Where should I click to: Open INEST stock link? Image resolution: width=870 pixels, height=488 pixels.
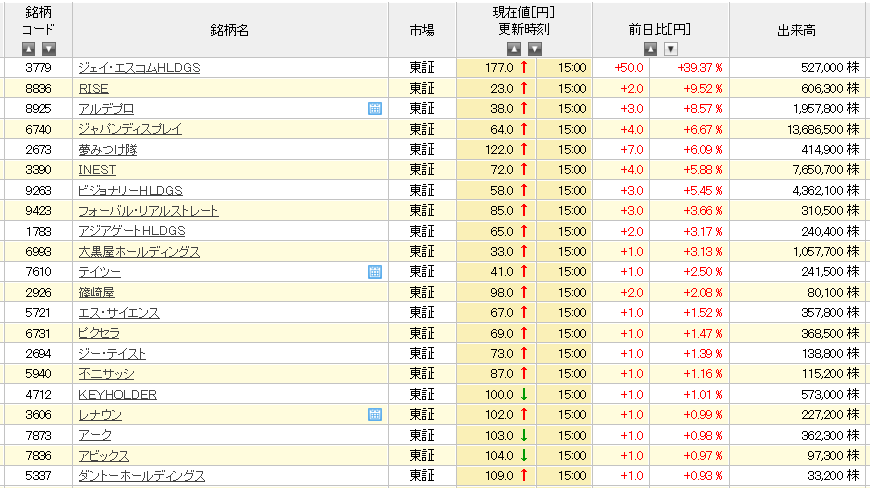click(97, 170)
